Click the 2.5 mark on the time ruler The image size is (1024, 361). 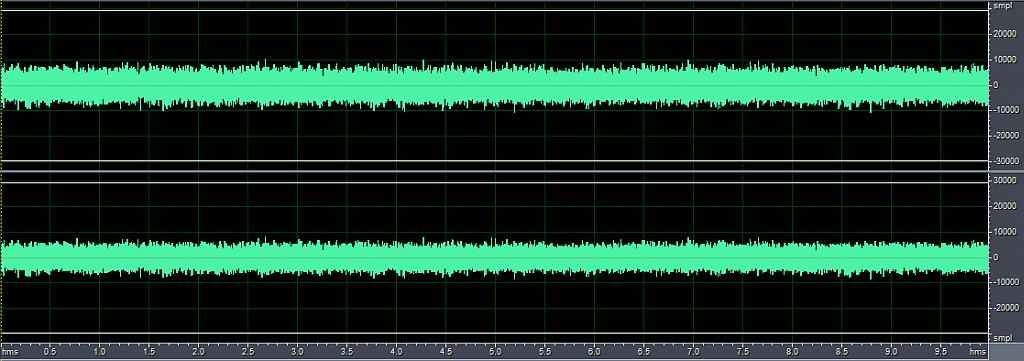tap(248, 351)
